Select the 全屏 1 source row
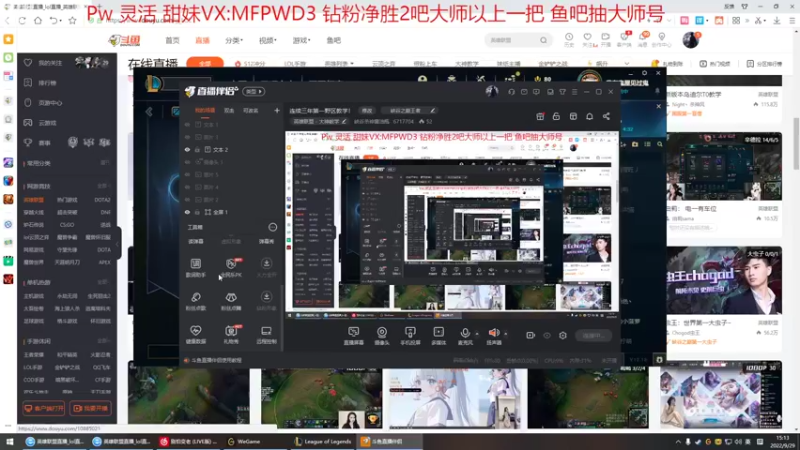Screen dimensions: 800x450 click(x=231, y=212)
